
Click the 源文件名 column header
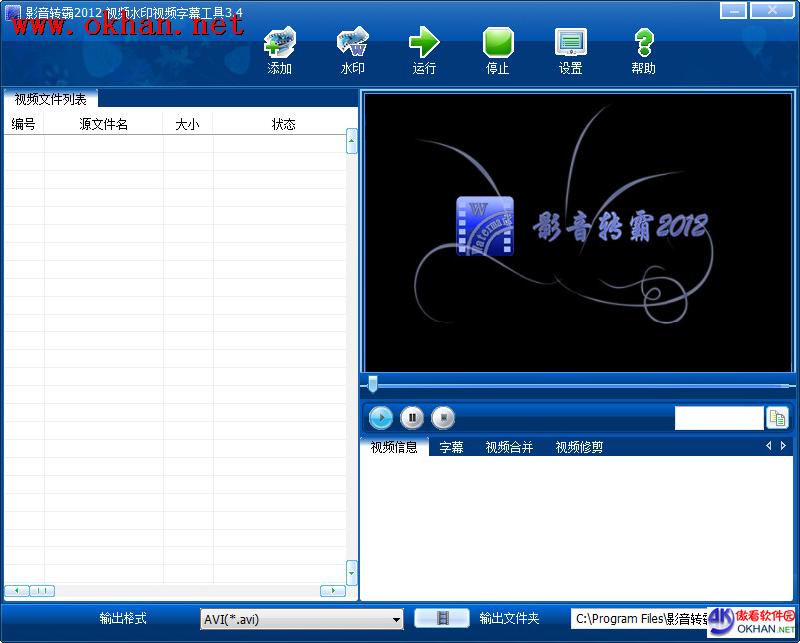point(104,124)
